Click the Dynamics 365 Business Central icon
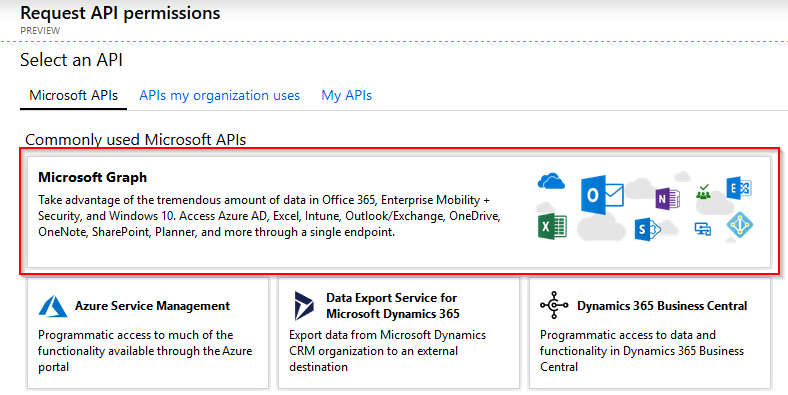The height and width of the screenshot is (395, 788). pyautogui.click(x=554, y=305)
